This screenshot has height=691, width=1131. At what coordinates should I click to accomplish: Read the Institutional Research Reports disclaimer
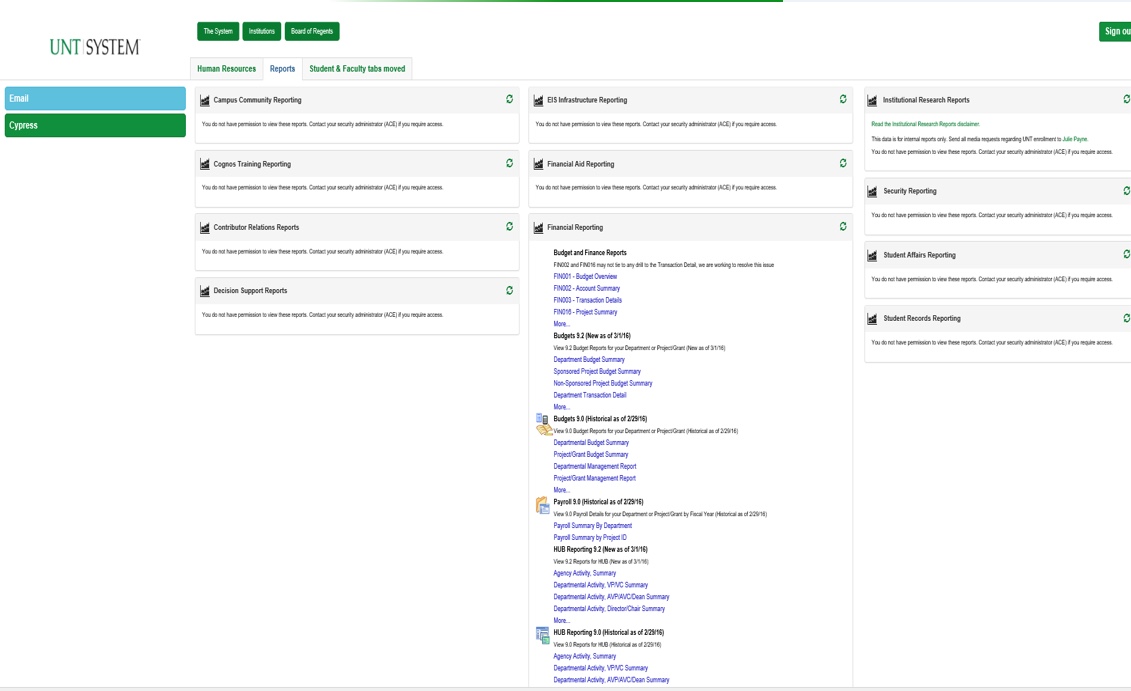925,124
